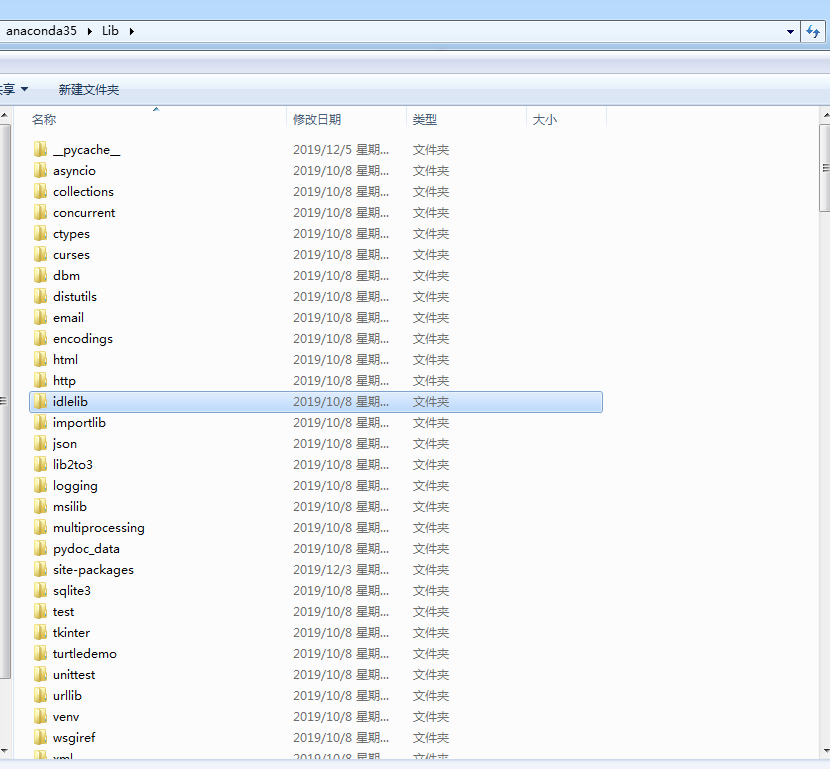Click the sqlite3 folder icon
Viewport: 830px width, 769px height.
pyautogui.click(x=40, y=591)
